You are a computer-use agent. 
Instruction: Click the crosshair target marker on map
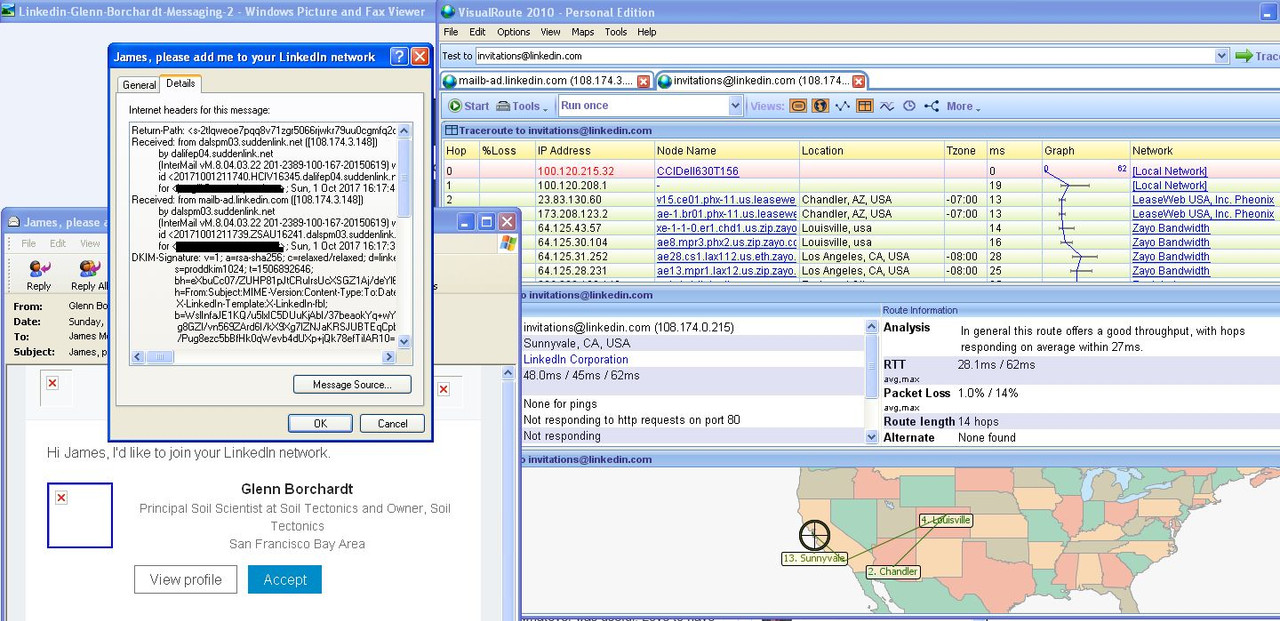coord(815,535)
